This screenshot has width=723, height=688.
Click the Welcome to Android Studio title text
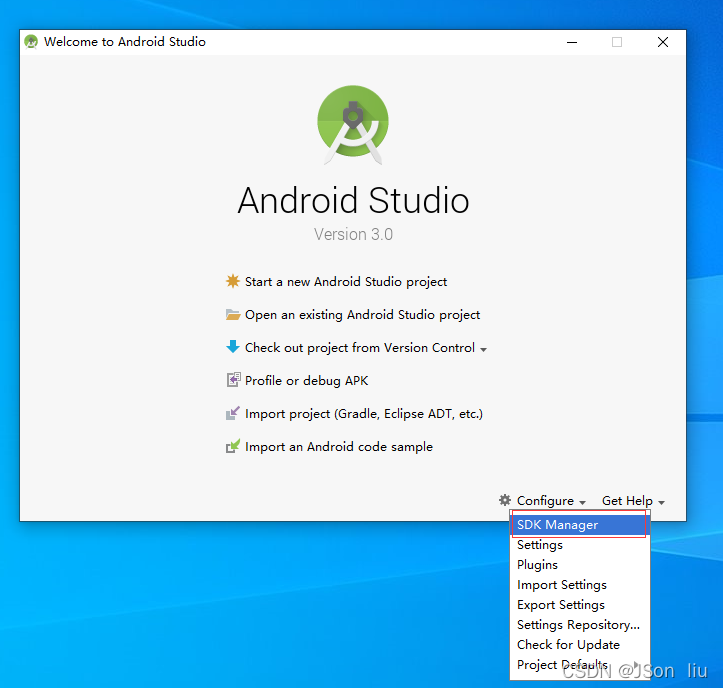point(124,42)
